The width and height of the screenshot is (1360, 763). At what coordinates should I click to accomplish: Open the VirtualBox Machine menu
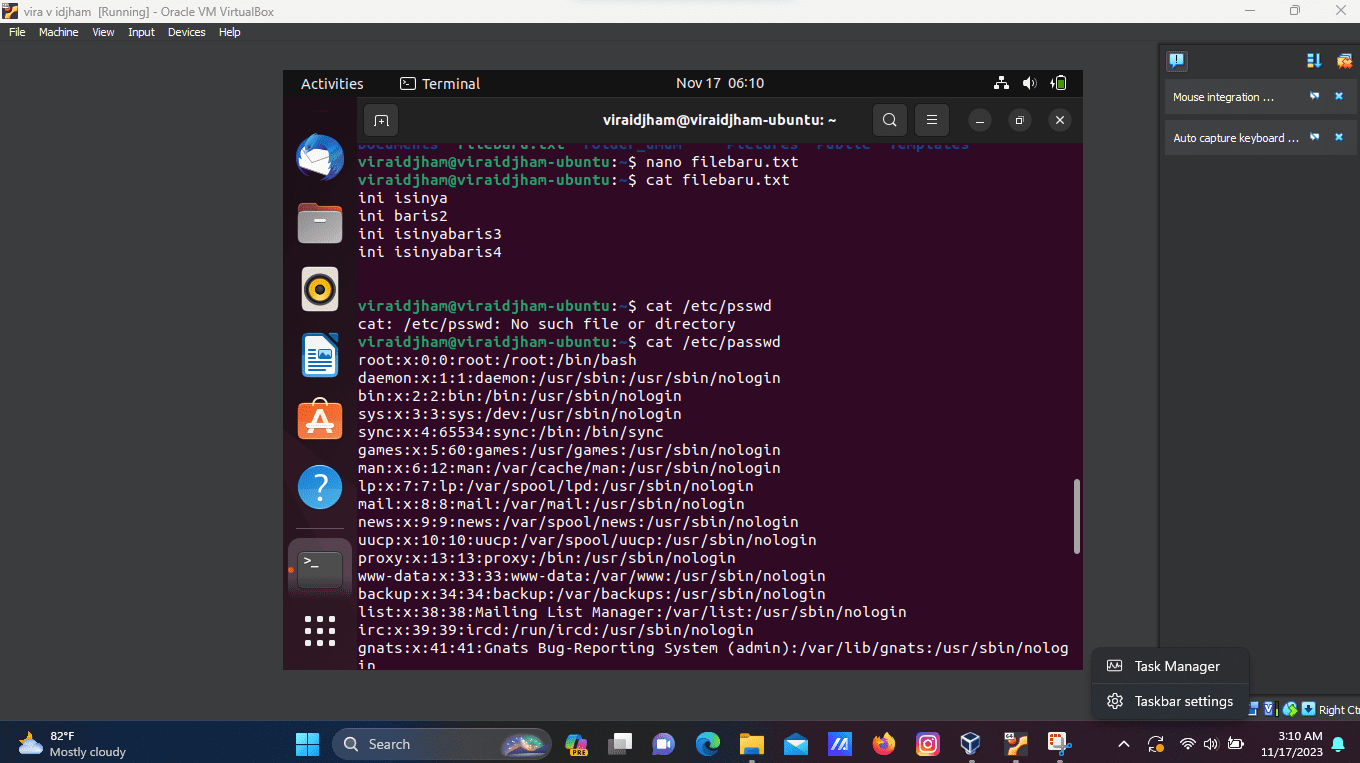(x=58, y=32)
